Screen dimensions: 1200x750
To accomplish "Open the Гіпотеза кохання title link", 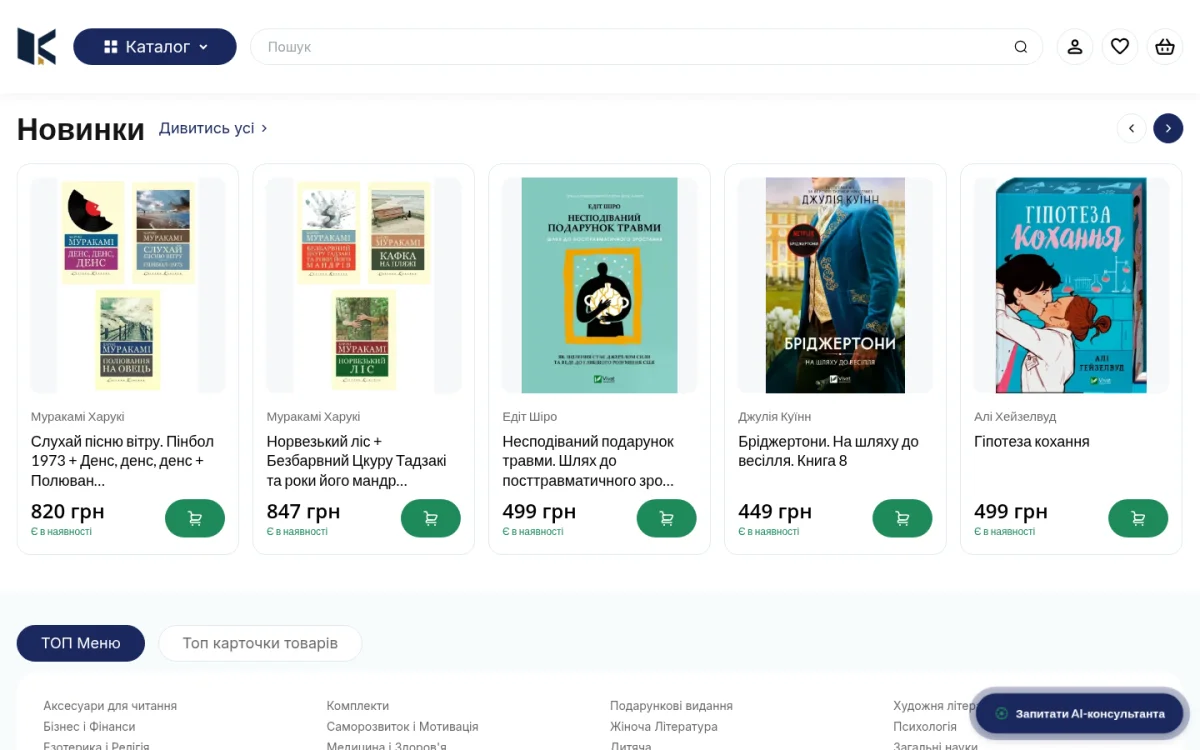I will [x=1032, y=441].
